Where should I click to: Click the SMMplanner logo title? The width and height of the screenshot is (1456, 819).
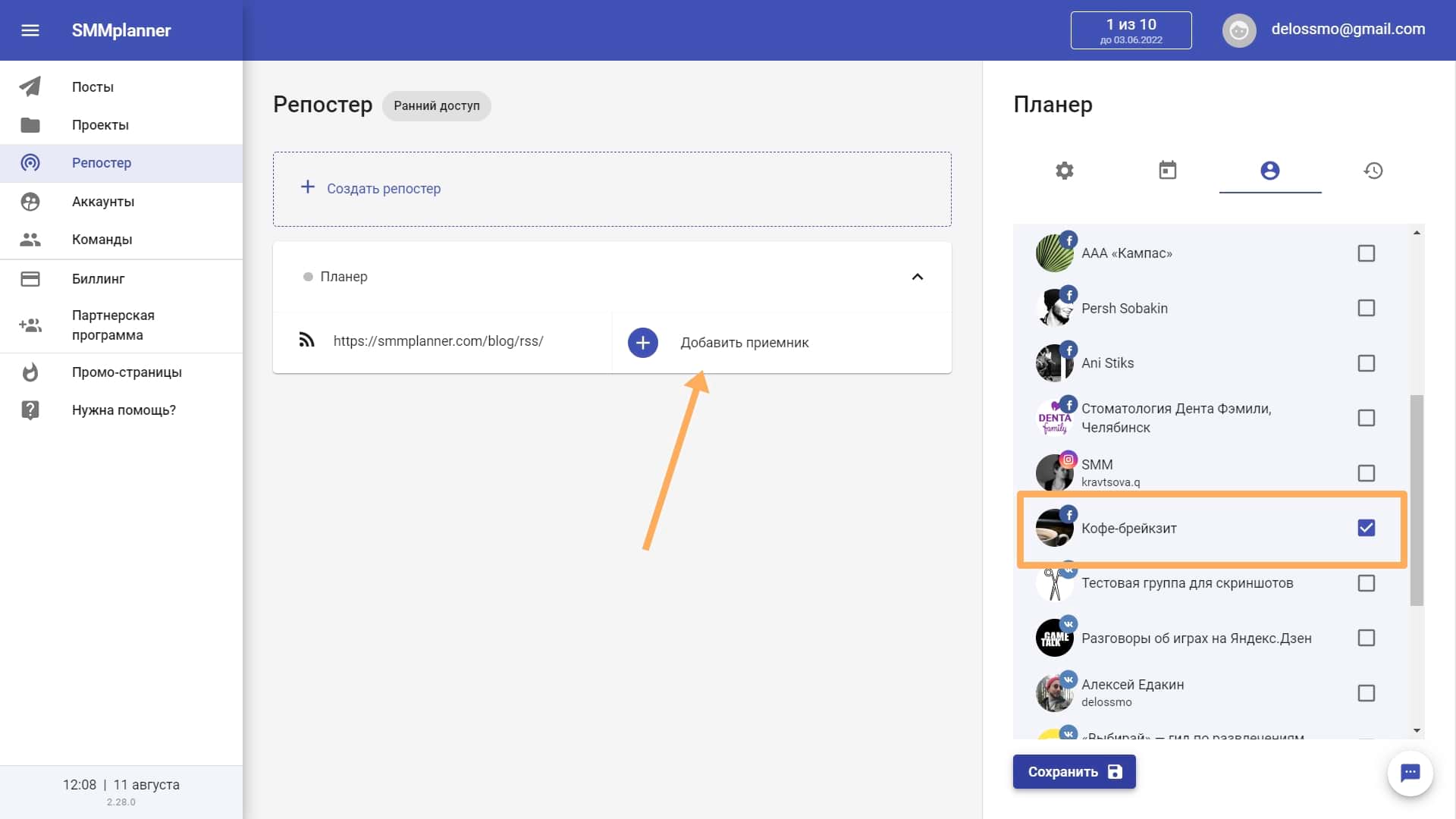(x=121, y=30)
